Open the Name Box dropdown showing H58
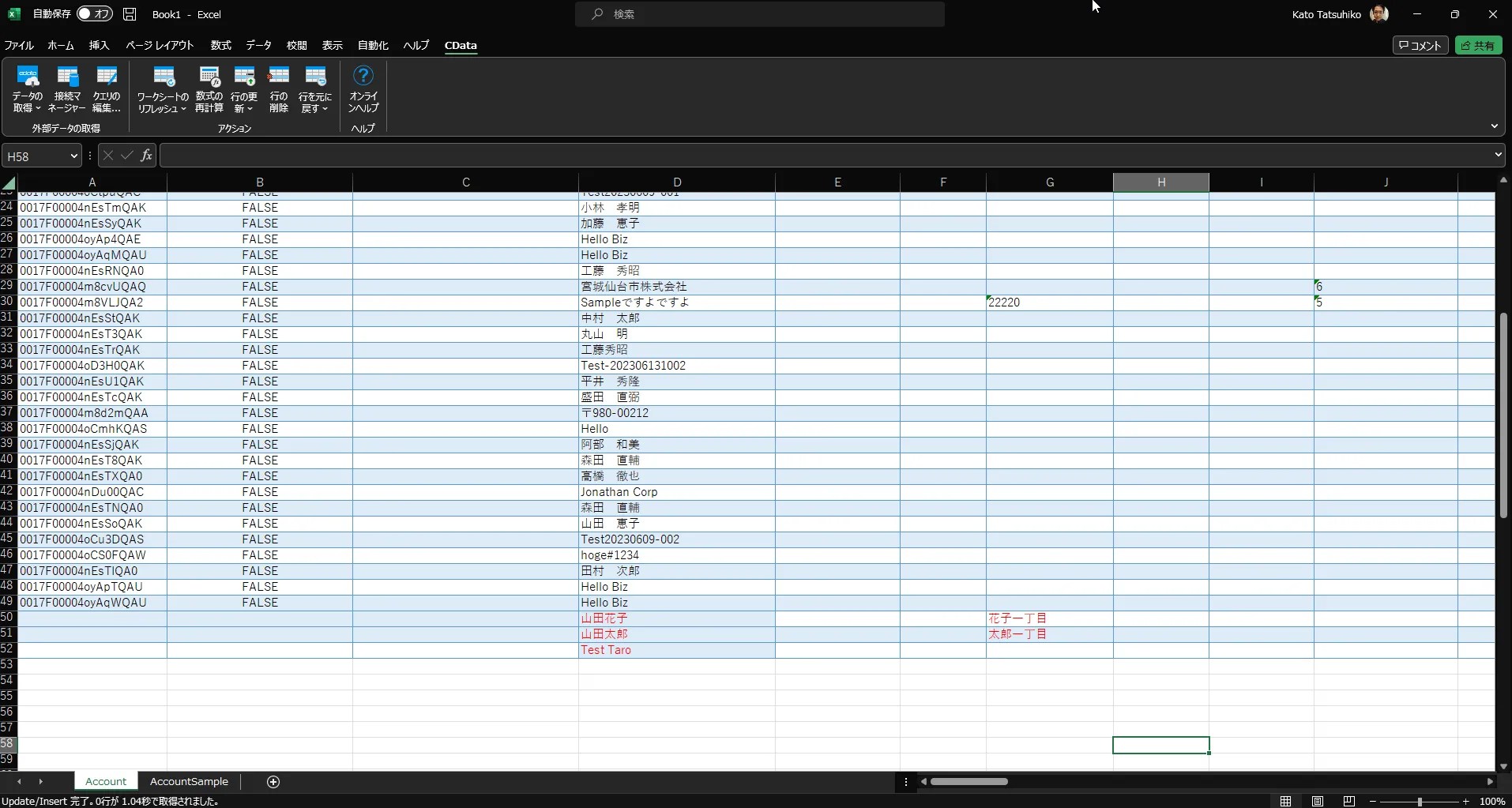Viewport: 1512px width, 808px height. pos(72,155)
